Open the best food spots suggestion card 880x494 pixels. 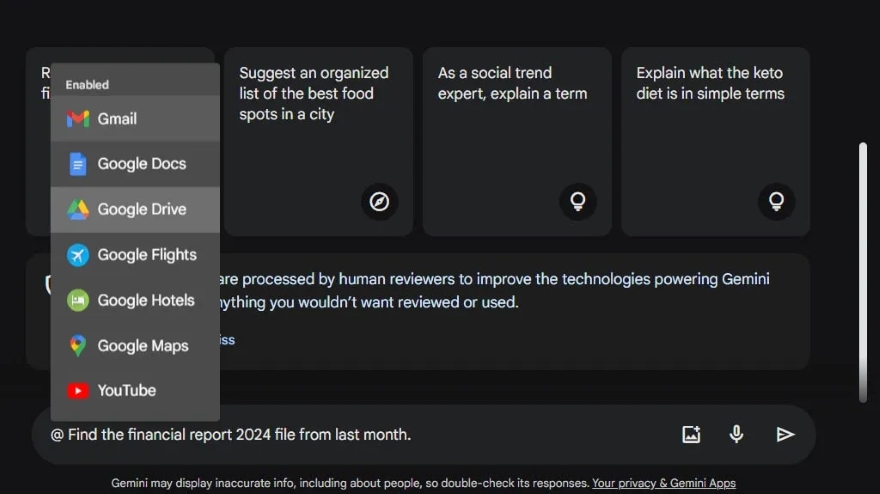pyautogui.click(x=318, y=140)
